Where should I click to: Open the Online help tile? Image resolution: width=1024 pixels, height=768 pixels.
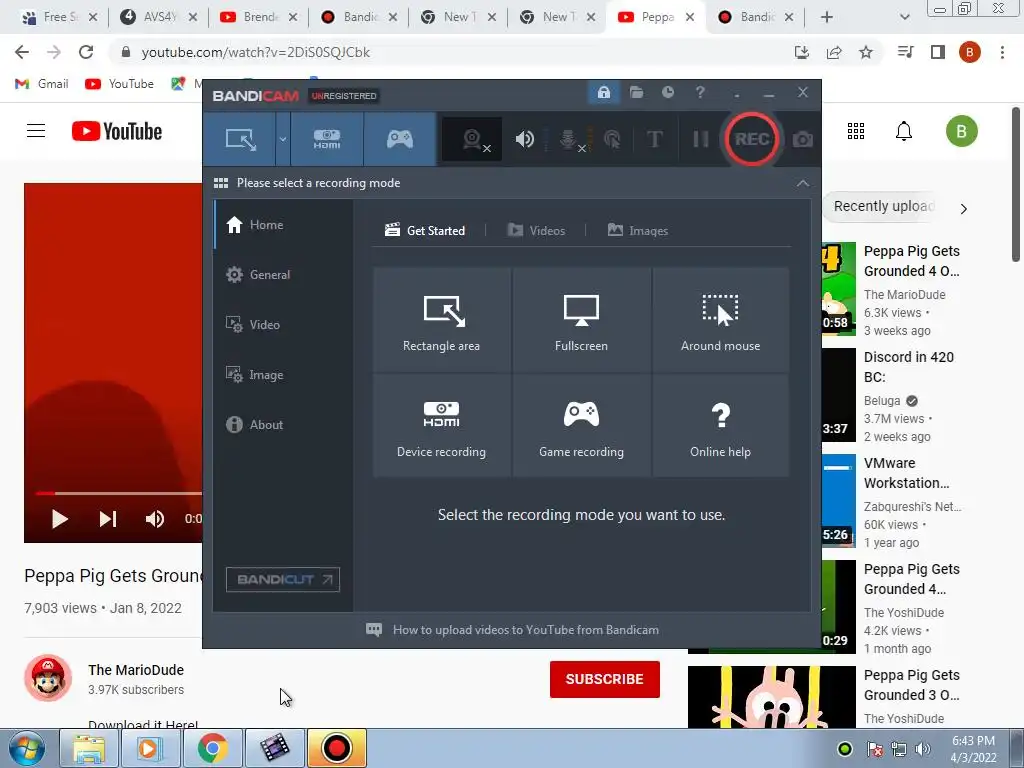coord(720,425)
